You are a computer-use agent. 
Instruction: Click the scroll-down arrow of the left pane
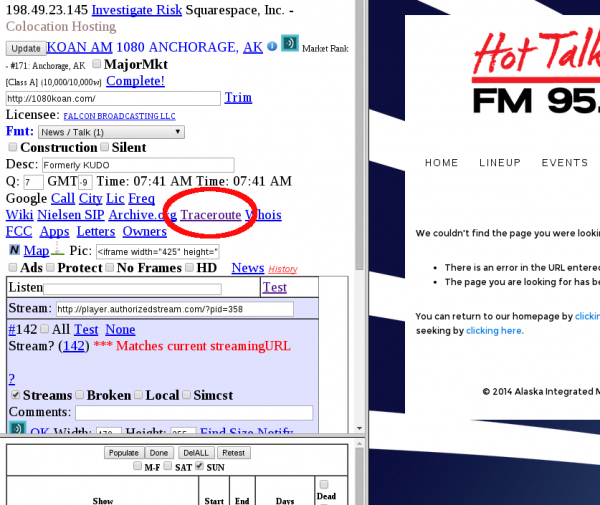pos(359,428)
